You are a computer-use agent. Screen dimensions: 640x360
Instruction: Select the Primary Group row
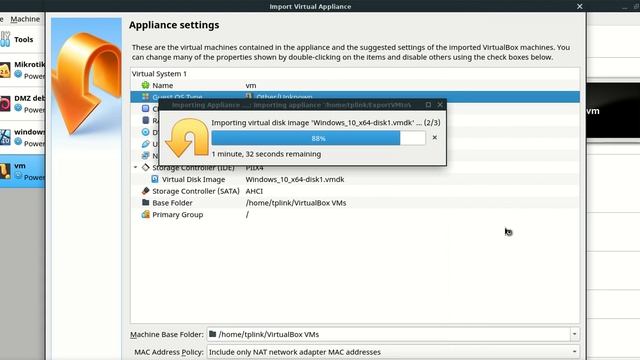(x=355, y=215)
